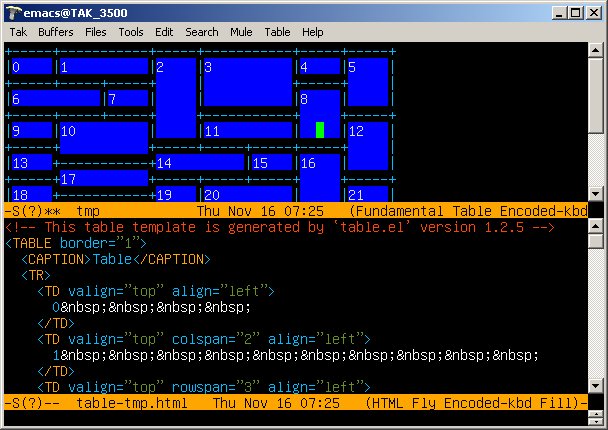The height and width of the screenshot is (430, 608).
Task: Maximize the Emacs window
Action: point(576,11)
